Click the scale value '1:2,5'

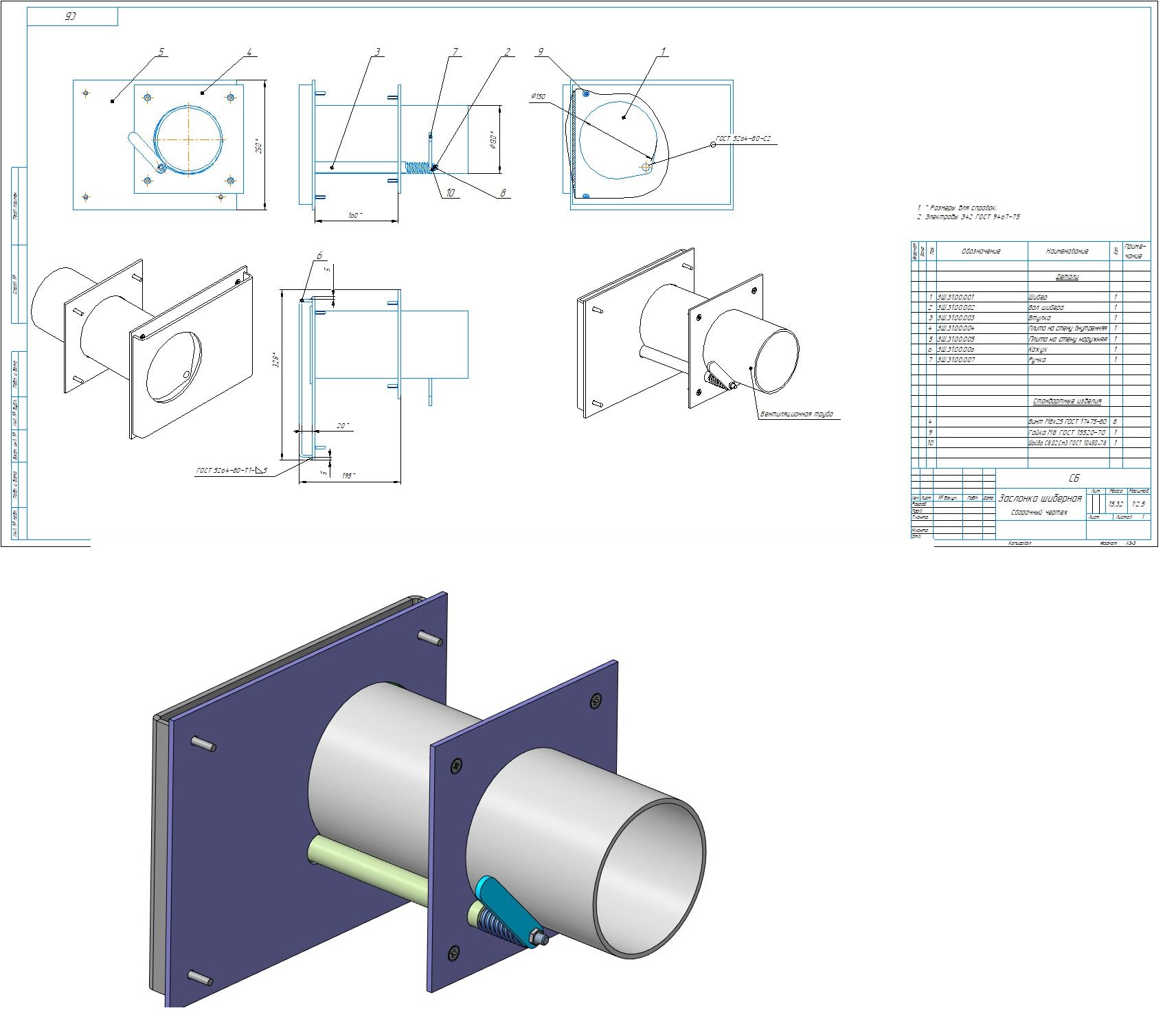[1138, 504]
